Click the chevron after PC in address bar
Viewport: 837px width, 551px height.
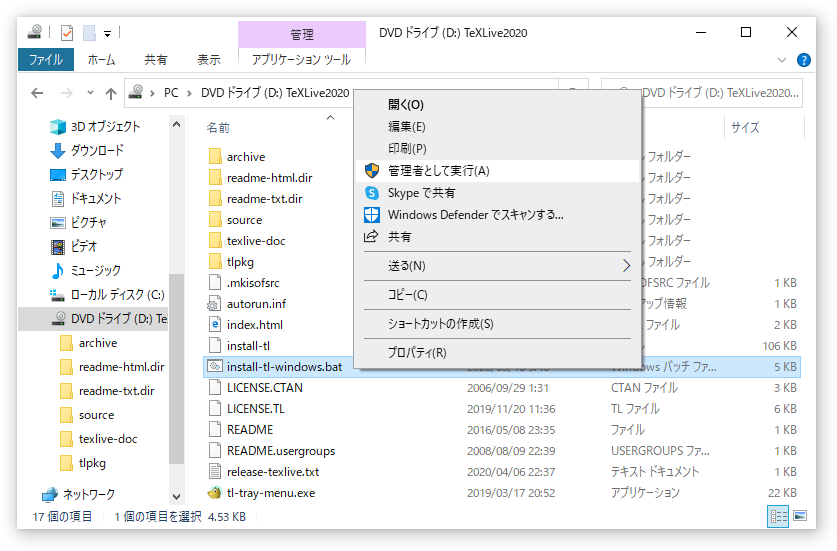pos(189,93)
